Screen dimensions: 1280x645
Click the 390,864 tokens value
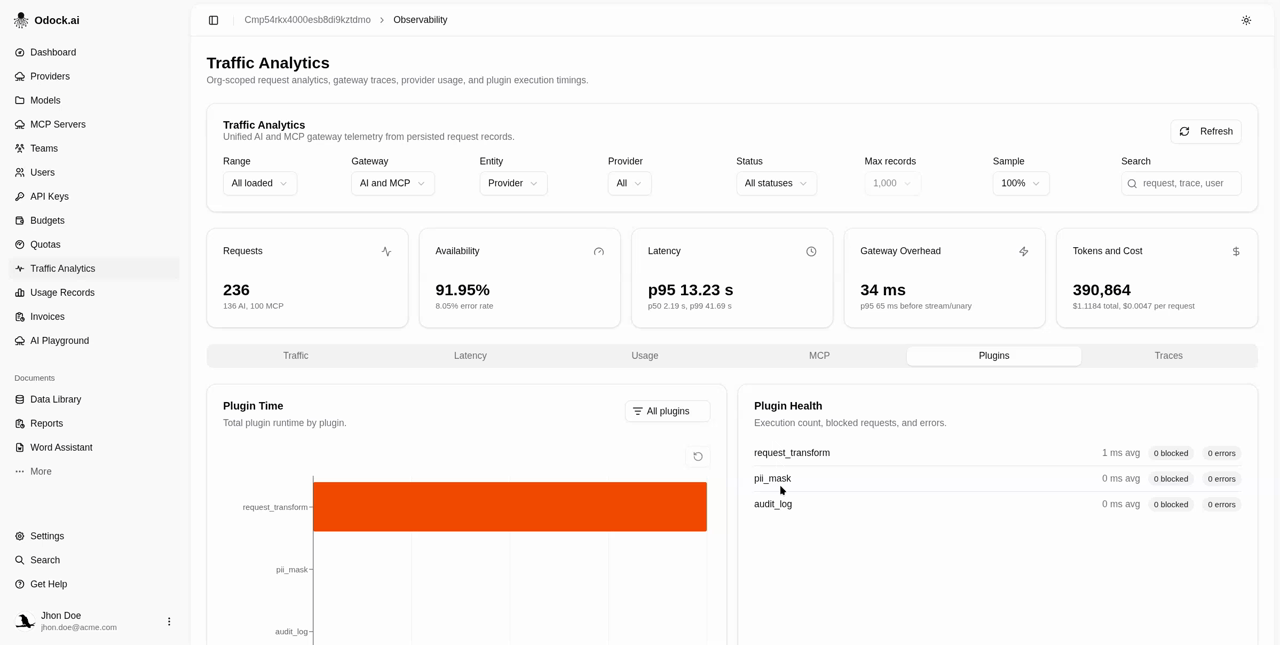point(1102,290)
